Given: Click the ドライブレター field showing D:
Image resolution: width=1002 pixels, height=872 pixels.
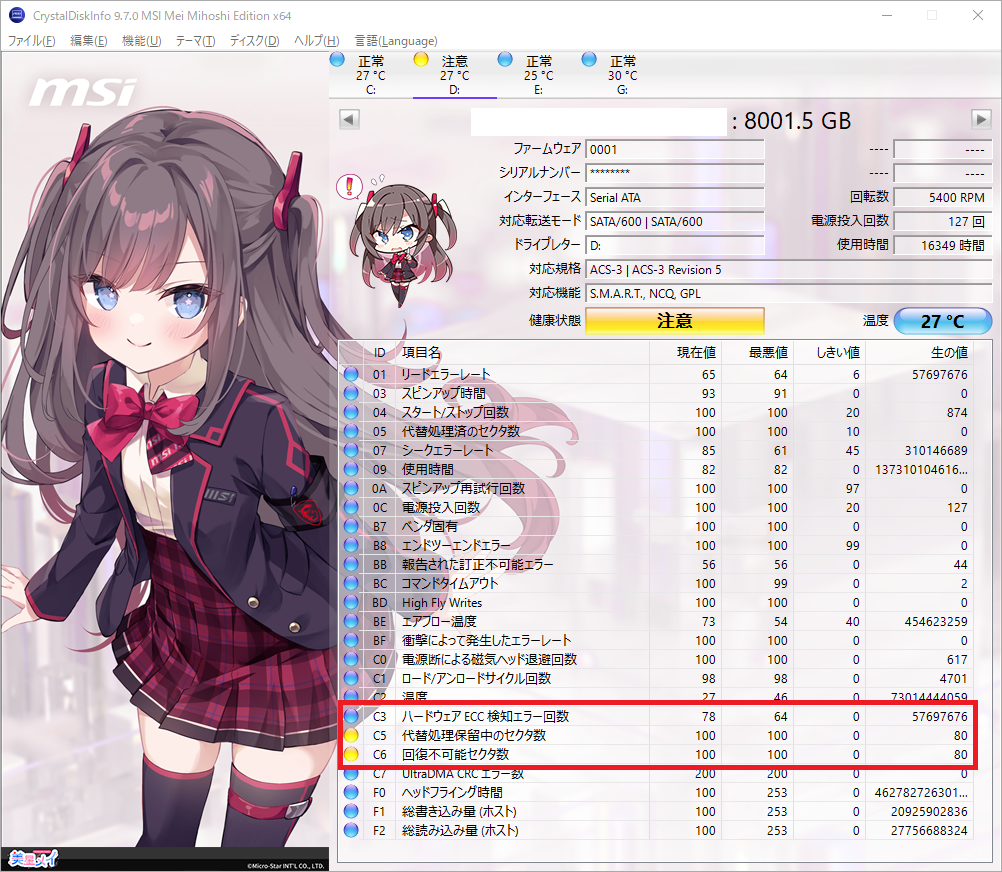Looking at the screenshot, I should click(675, 245).
